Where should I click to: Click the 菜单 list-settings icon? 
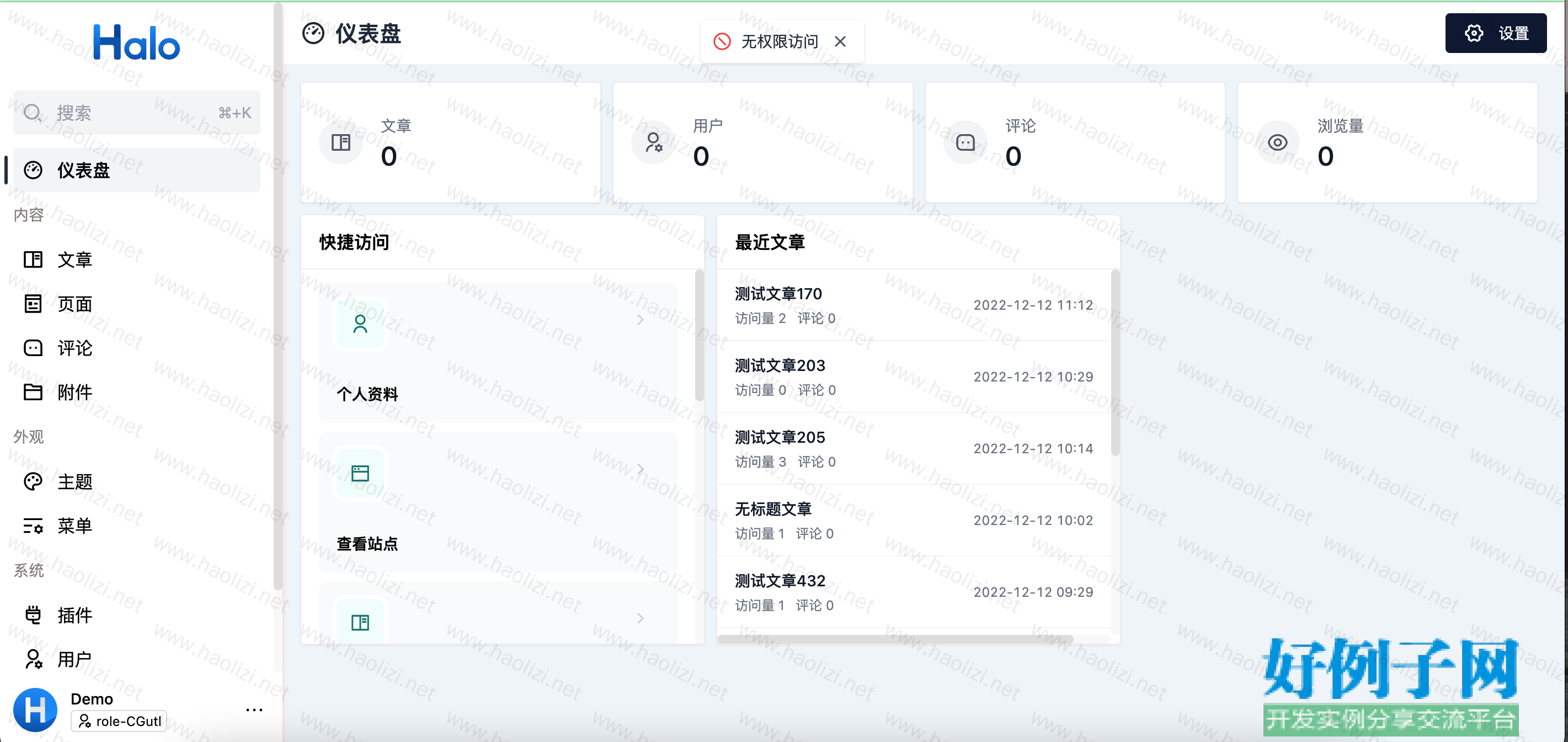(x=33, y=525)
